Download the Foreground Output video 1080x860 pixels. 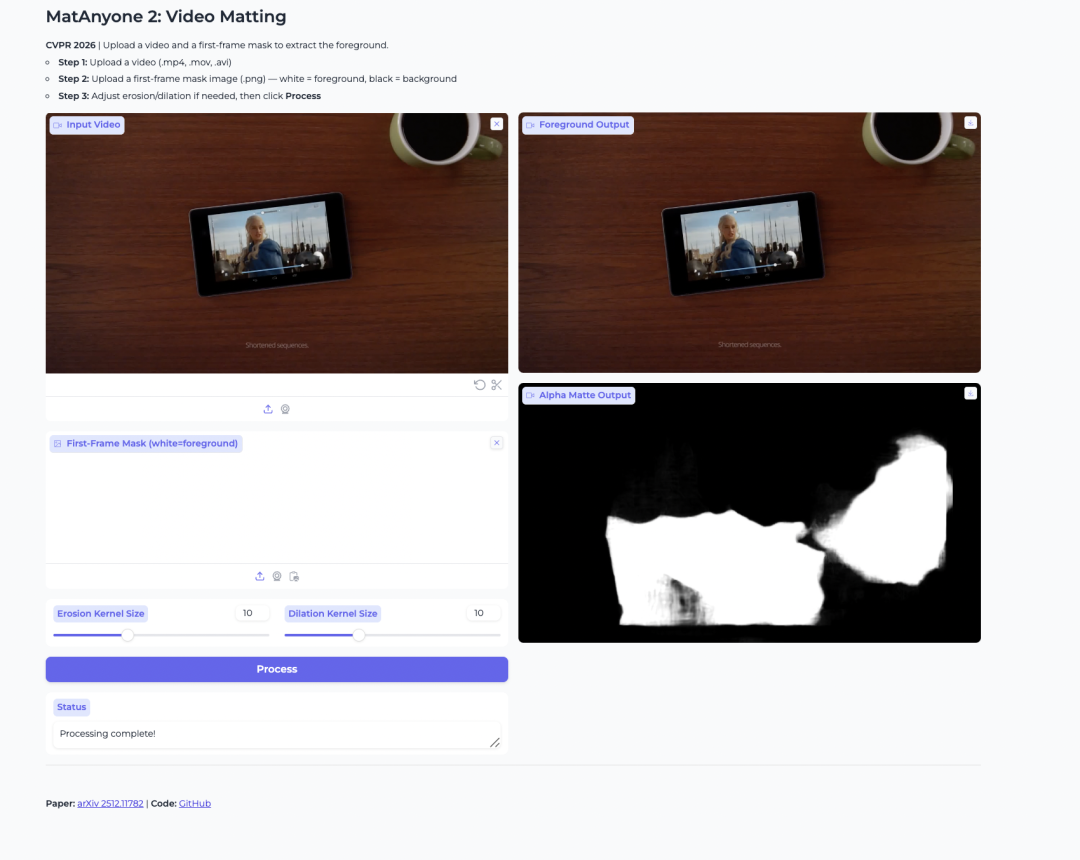click(x=970, y=123)
